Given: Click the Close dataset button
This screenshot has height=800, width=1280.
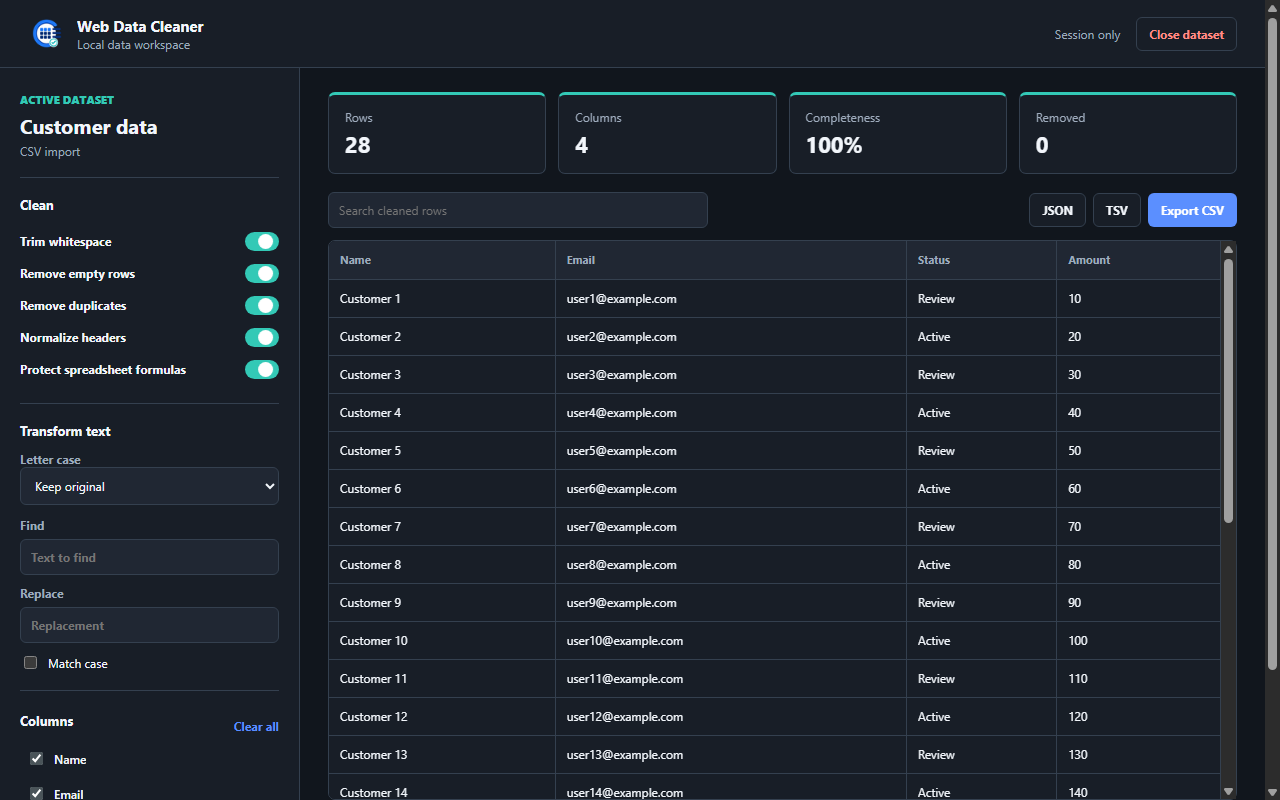Looking at the screenshot, I should [1186, 34].
